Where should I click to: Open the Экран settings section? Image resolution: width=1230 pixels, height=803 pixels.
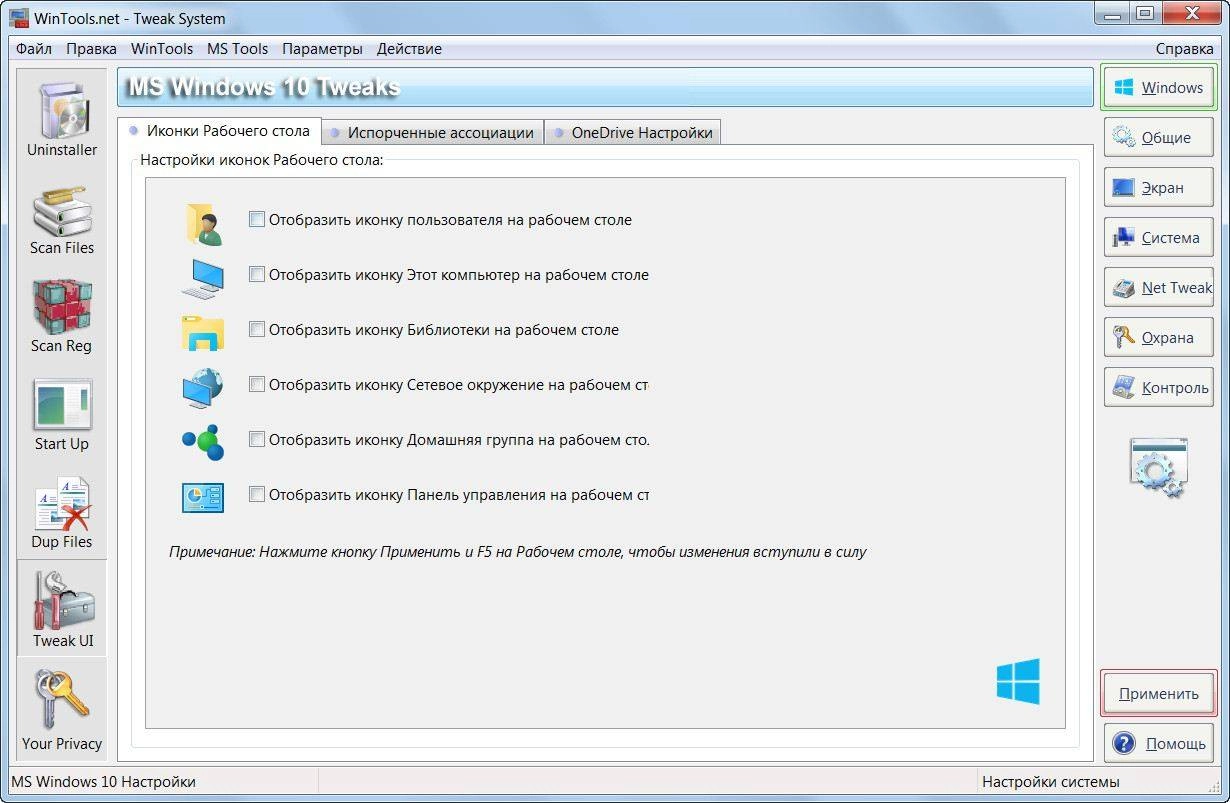[1158, 187]
